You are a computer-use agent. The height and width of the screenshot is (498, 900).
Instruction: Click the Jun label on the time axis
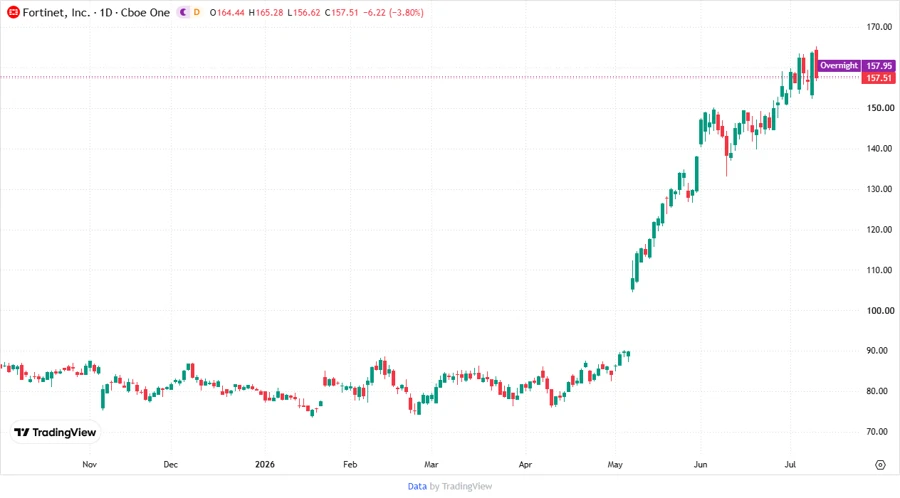(x=700, y=464)
